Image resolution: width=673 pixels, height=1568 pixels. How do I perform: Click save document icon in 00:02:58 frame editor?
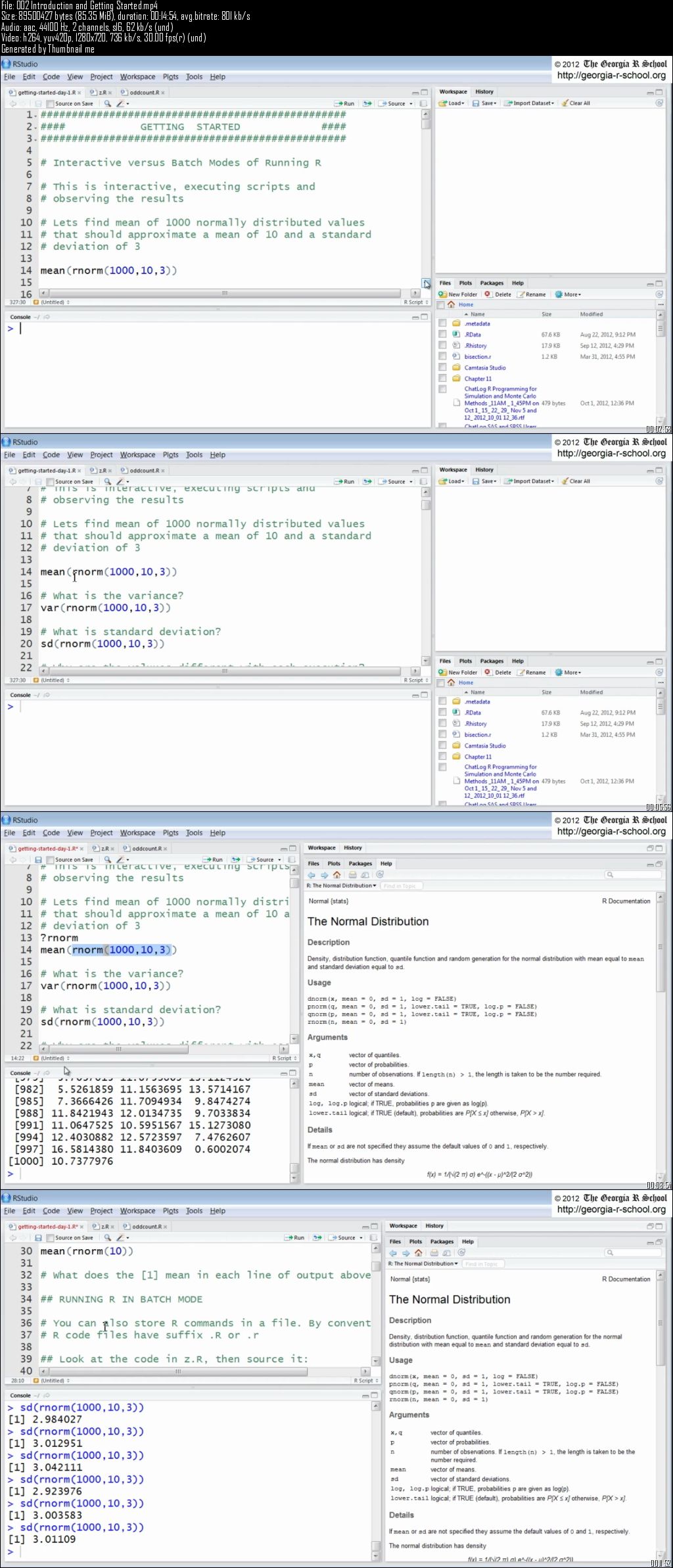click(38, 103)
